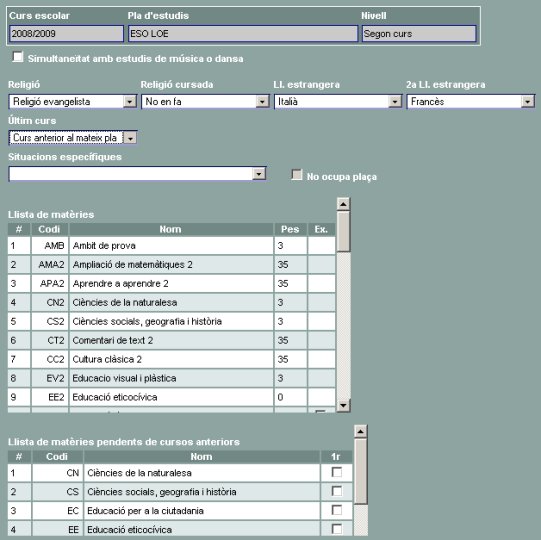Click code cell AMA2
Screen dimensions: 541x540
[x=50, y=265]
